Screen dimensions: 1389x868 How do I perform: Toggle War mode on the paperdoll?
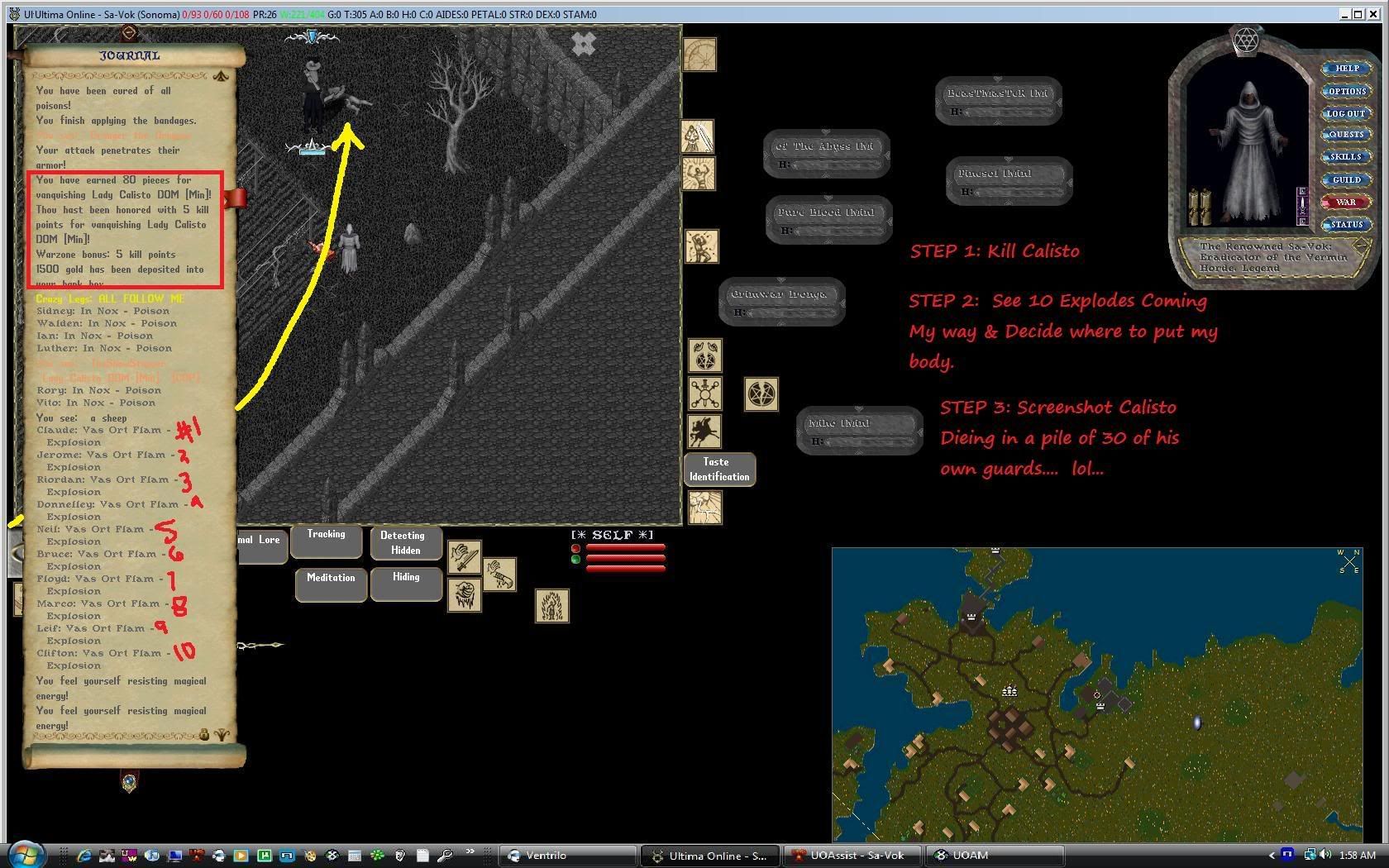pos(1347,202)
